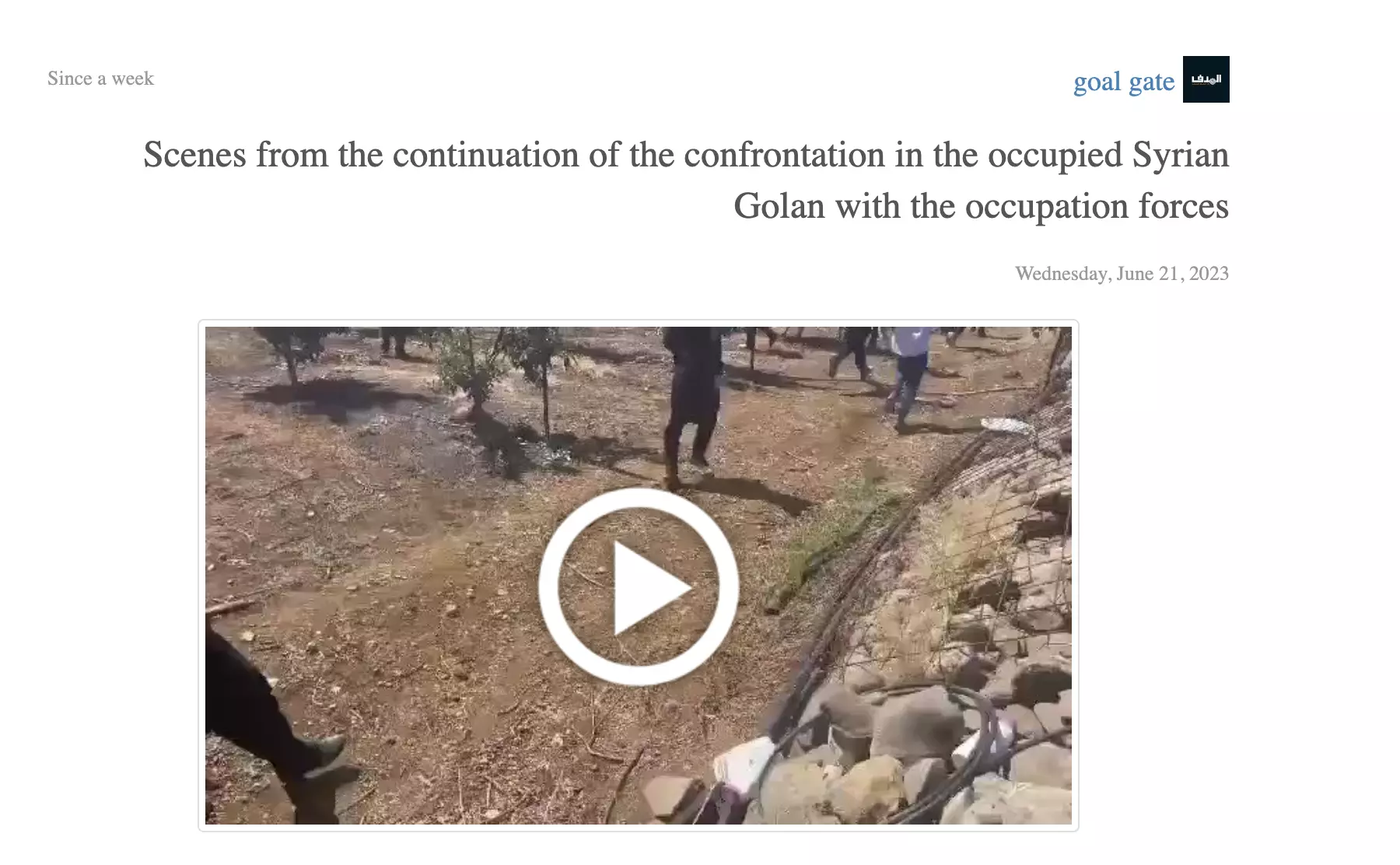Click the "Since a week" timestamp label
1400x865 pixels.
[100, 79]
